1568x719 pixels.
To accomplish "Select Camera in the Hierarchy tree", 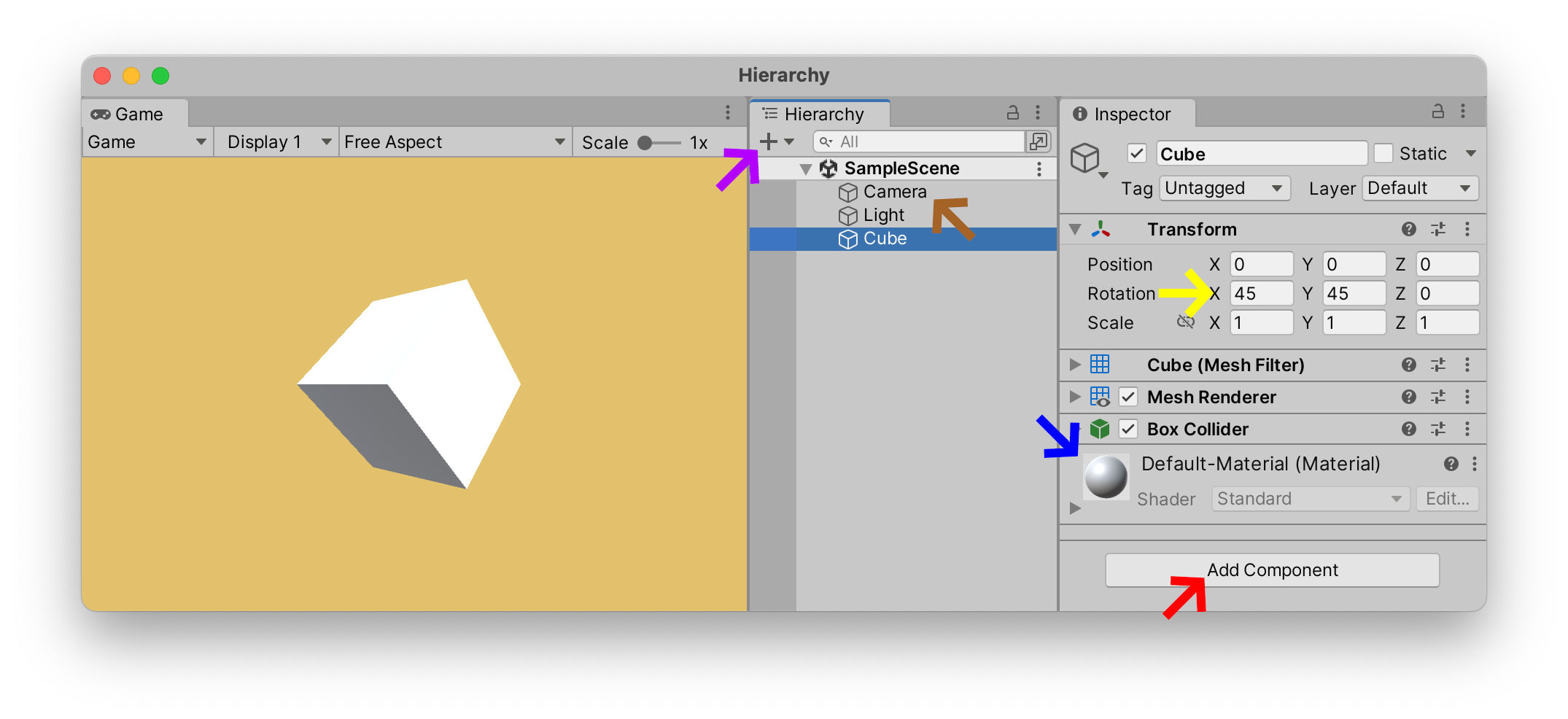I will click(x=894, y=192).
